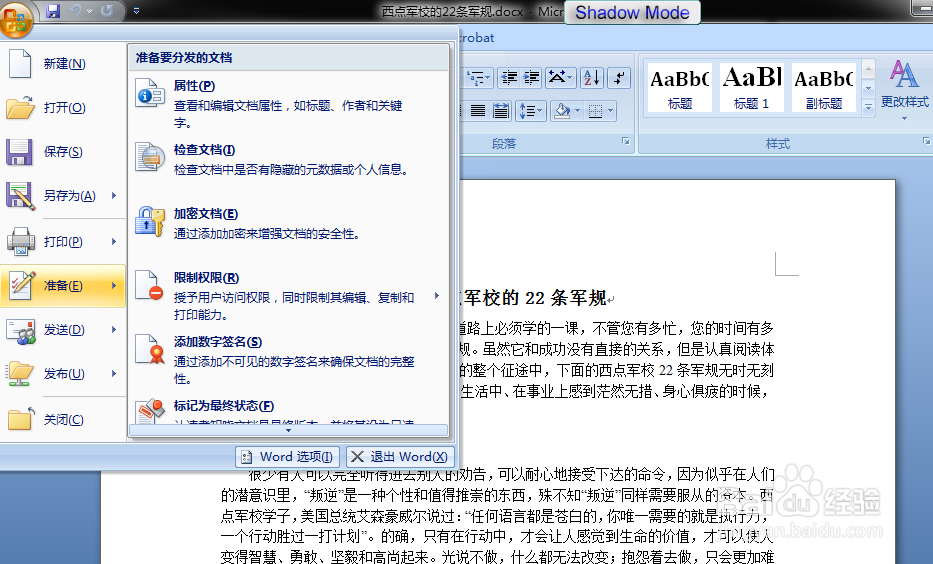Viewport: 933px width, 564px height.
Task: Click the 发布(U) menu entry
Action: pos(63,374)
